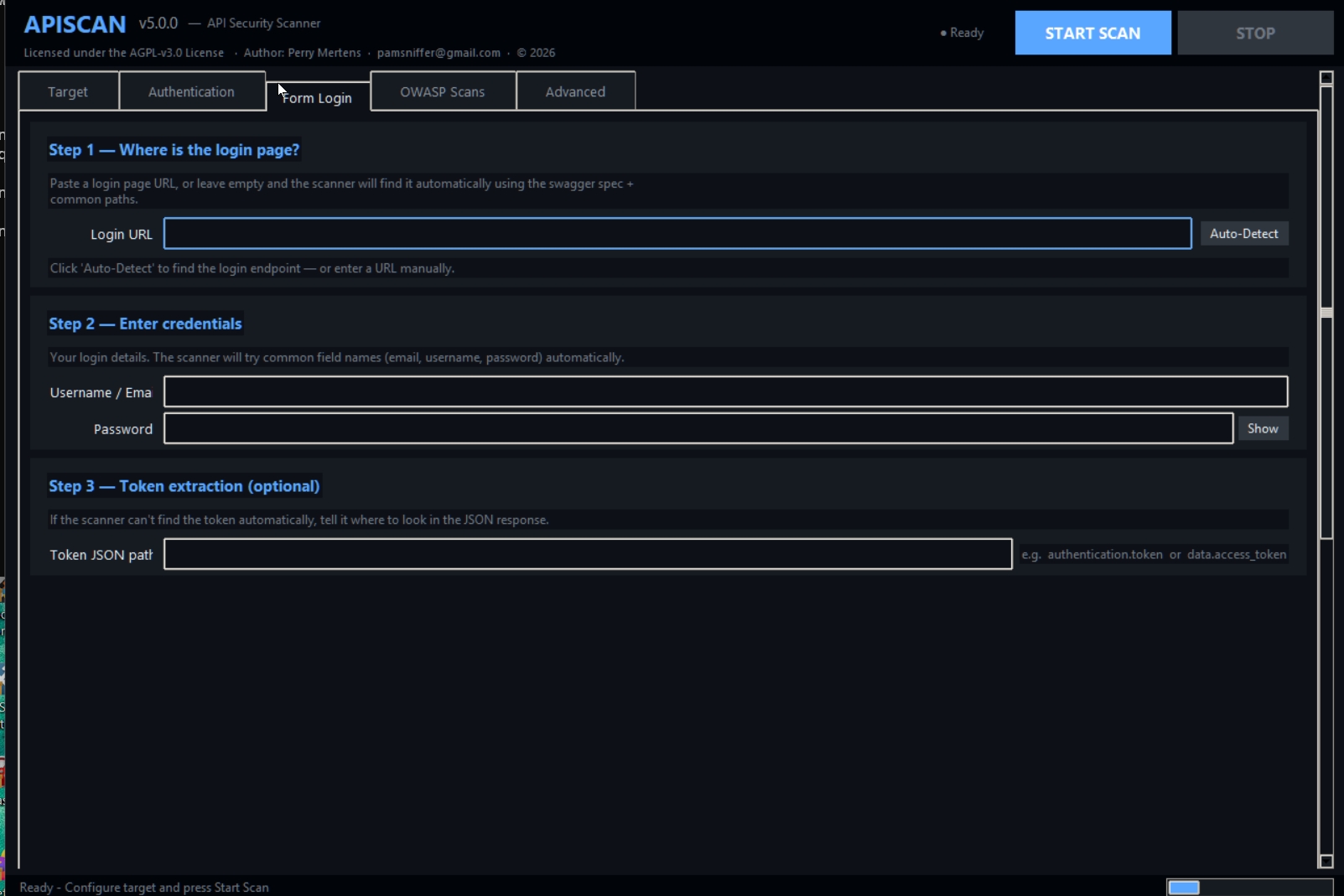Click the scroll-down arrow of the vertical scrollbar
This screenshot has height=896, width=1344.
[1326, 861]
